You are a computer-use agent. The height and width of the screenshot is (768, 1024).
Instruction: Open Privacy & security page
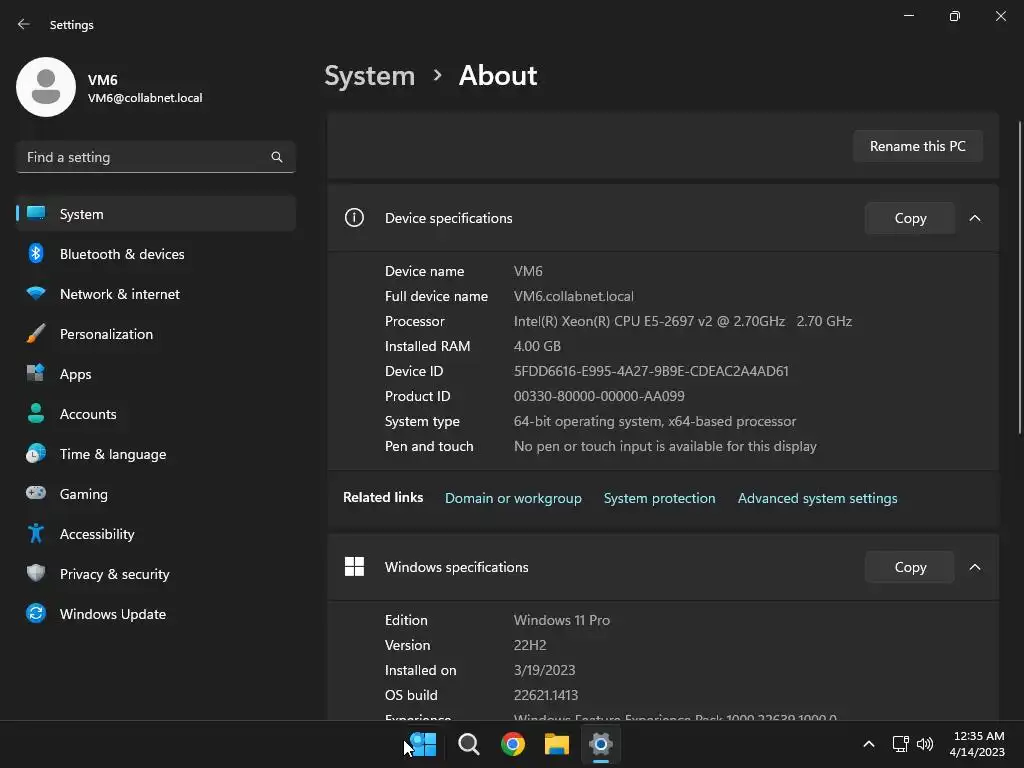click(x=155, y=574)
